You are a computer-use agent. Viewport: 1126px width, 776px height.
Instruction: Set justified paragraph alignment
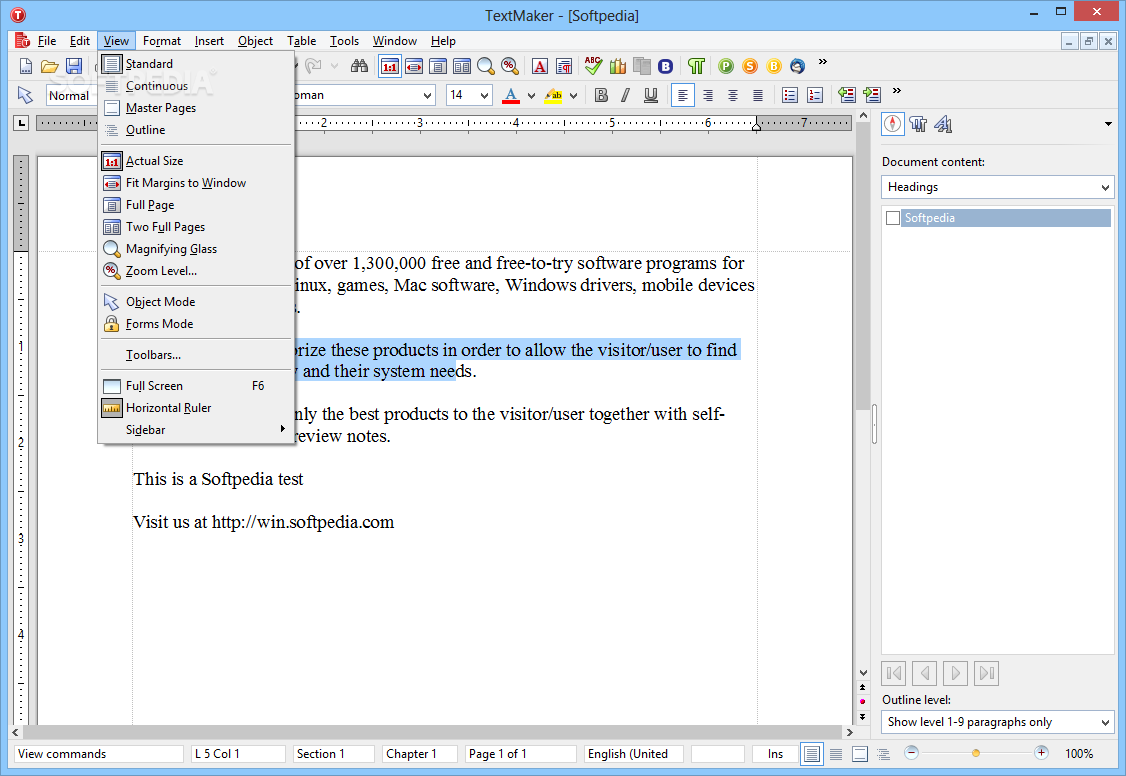pos(758,95)
